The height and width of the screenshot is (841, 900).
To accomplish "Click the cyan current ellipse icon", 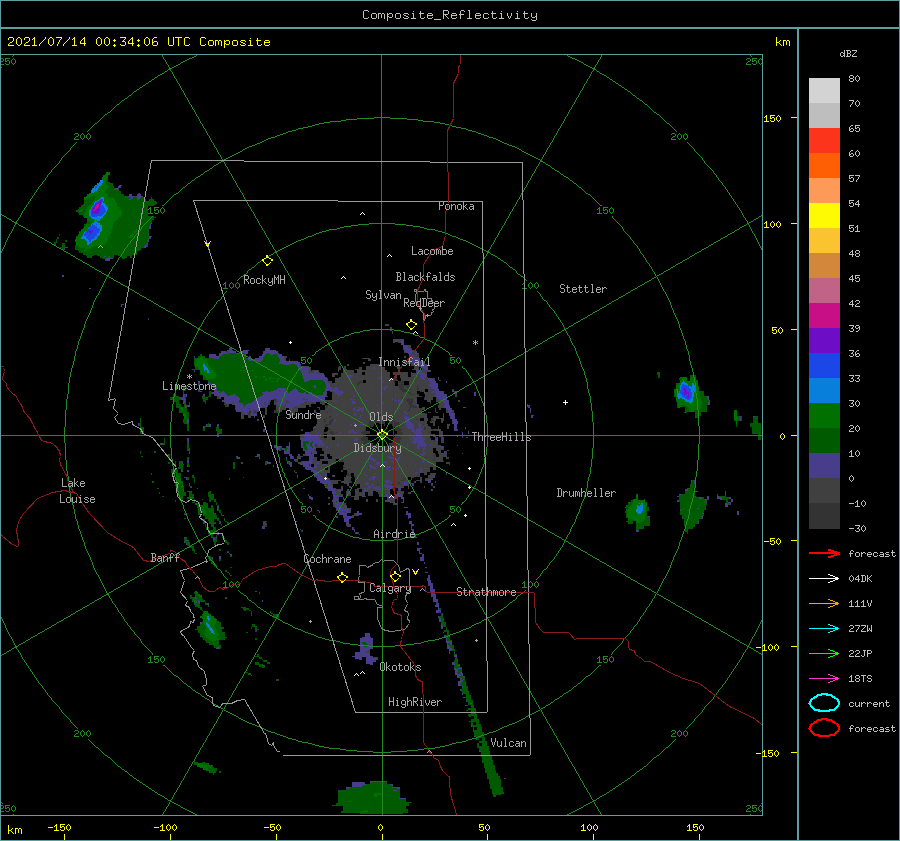I will tap(824, 703).
